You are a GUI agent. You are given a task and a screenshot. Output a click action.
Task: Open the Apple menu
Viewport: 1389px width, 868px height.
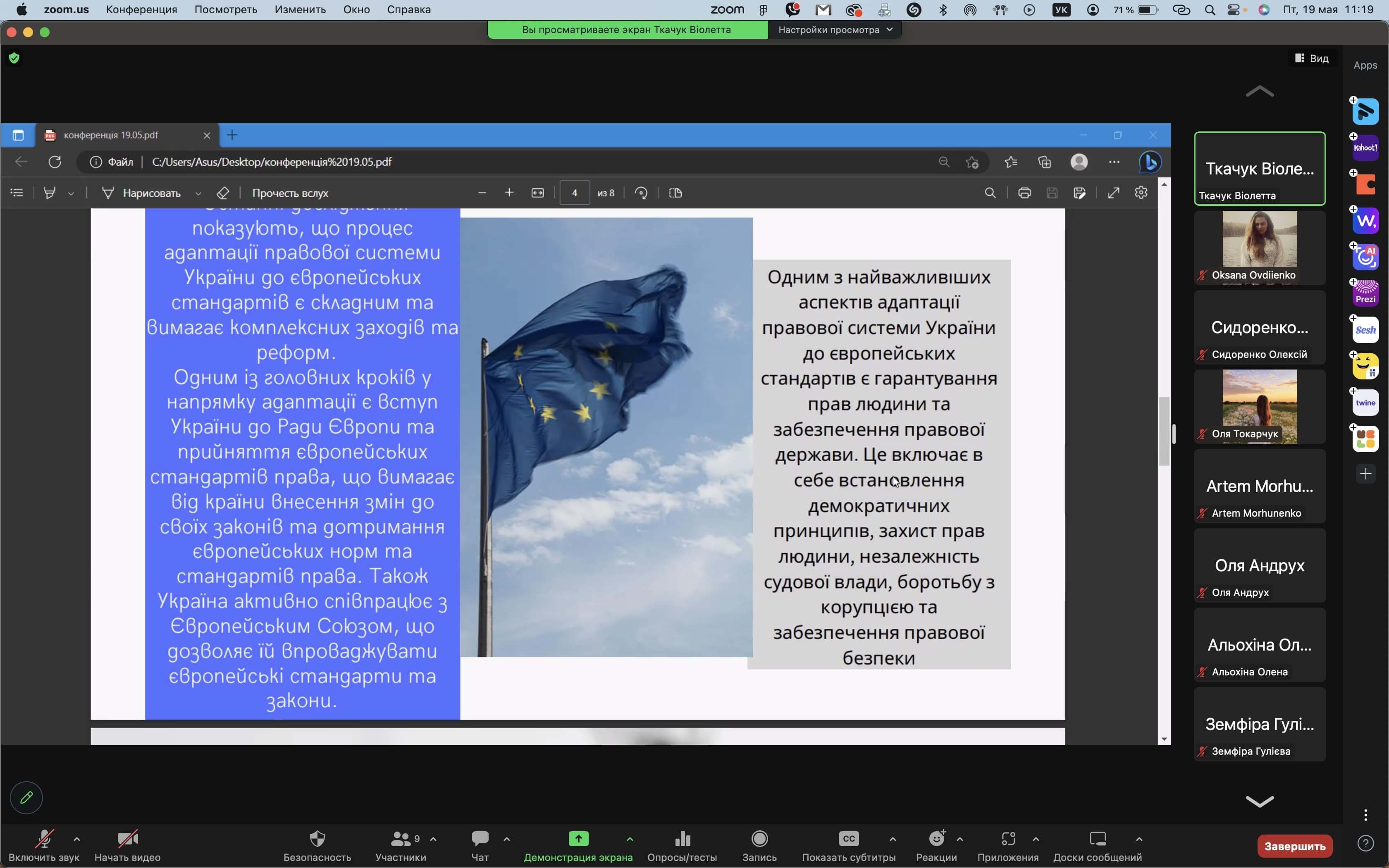(x=22, y=10)
